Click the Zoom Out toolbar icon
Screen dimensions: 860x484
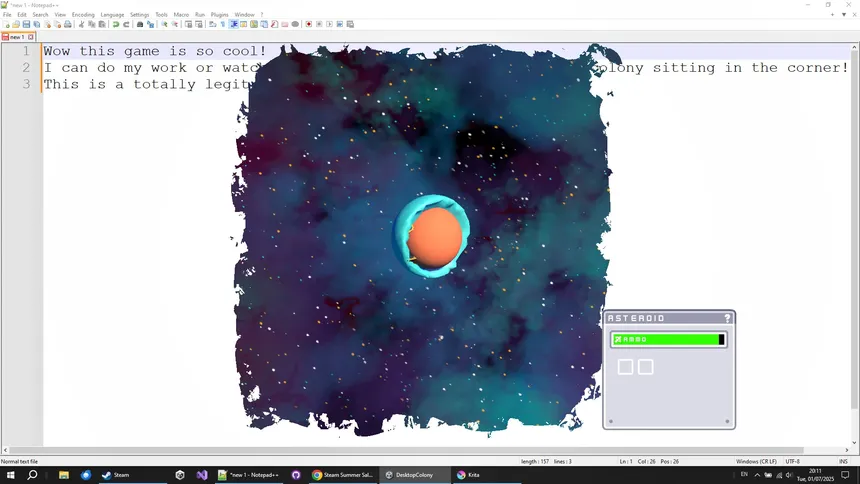174,24
